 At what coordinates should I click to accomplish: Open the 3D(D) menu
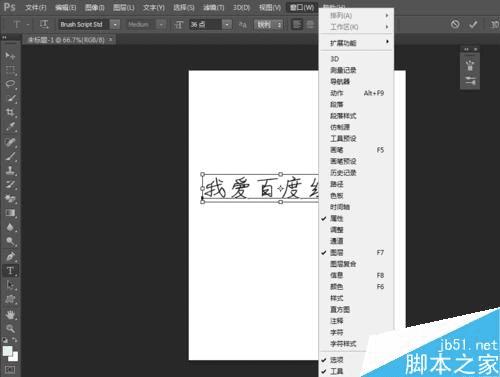241,7
